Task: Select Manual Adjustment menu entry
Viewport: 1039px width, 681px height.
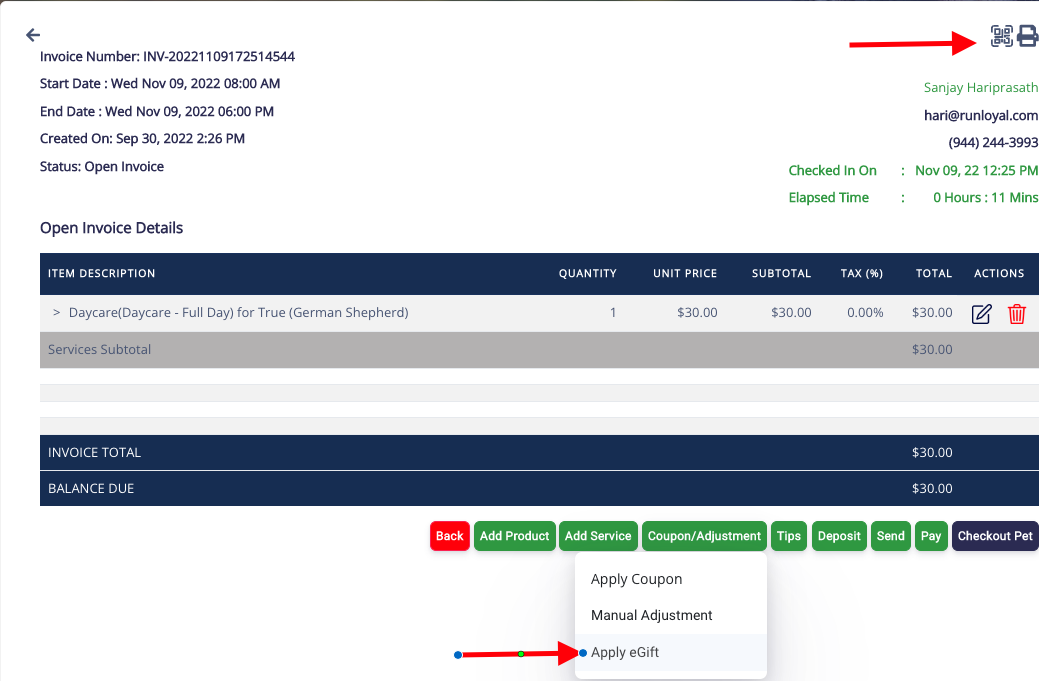Action: 671,615
